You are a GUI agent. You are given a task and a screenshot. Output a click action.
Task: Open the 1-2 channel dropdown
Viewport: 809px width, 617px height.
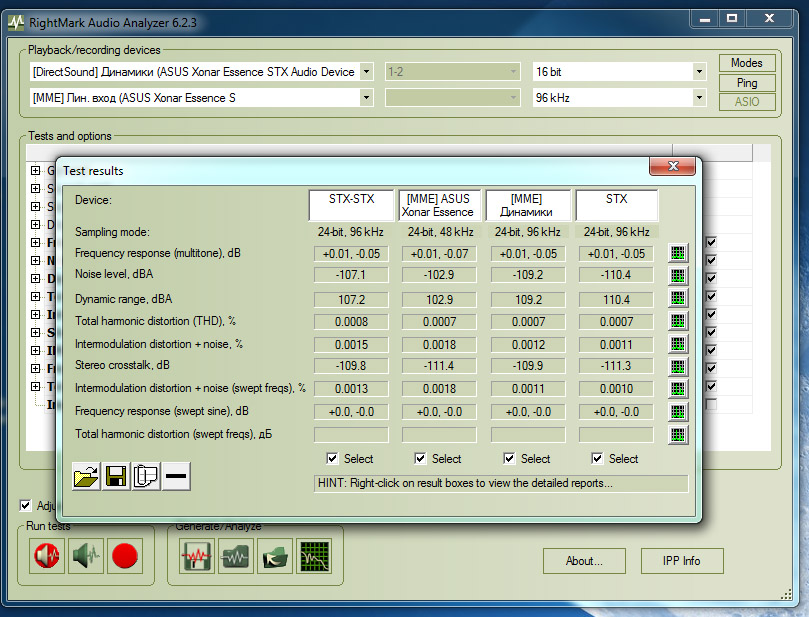pyautogui.click(x=513, y=72)
